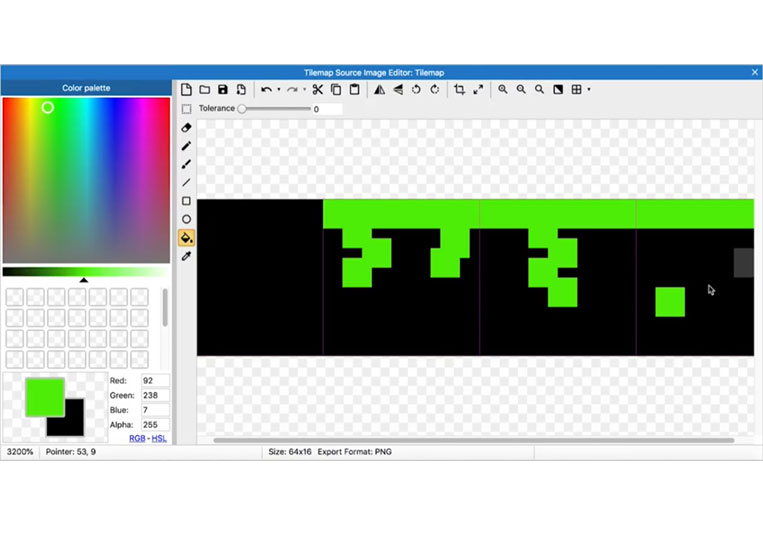The height and width of the screenshot is (541, 763).
Task: Zoom in with the plus magnifier
Action: 503,90
